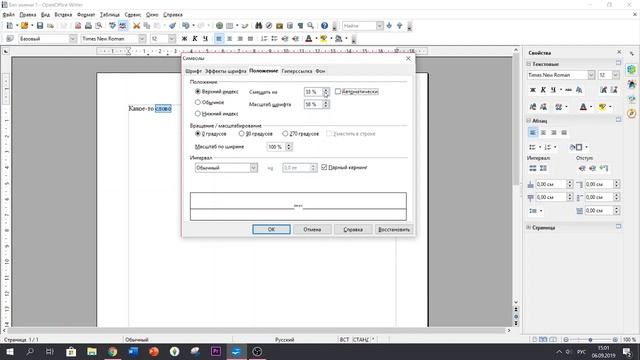Open the font size 12 dropdown in the formatting toolbar
Image resolution: width=640 pixels, height=360 pixels.
point(172,39)
